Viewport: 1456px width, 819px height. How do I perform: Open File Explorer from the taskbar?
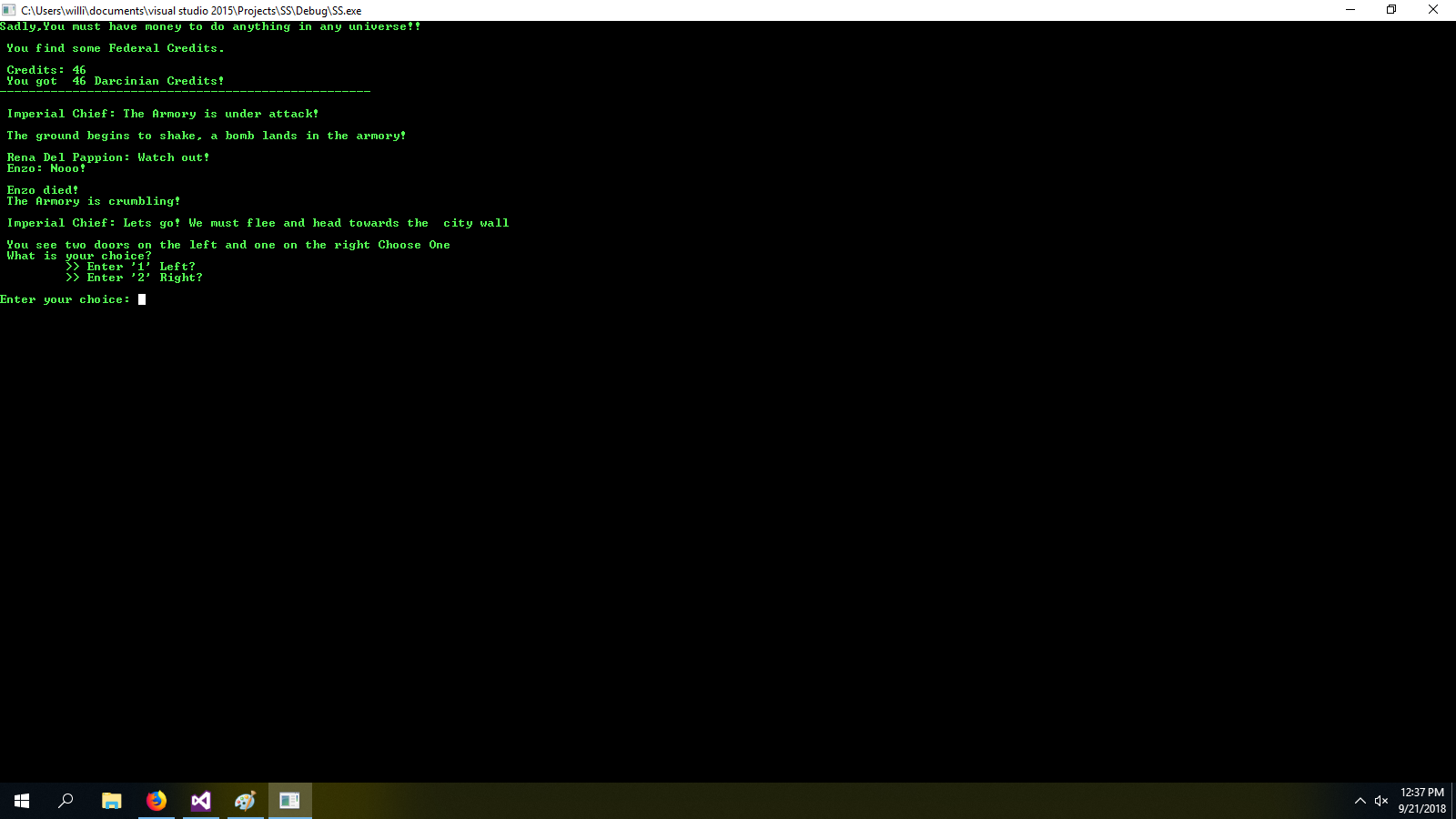pos(111,801)
